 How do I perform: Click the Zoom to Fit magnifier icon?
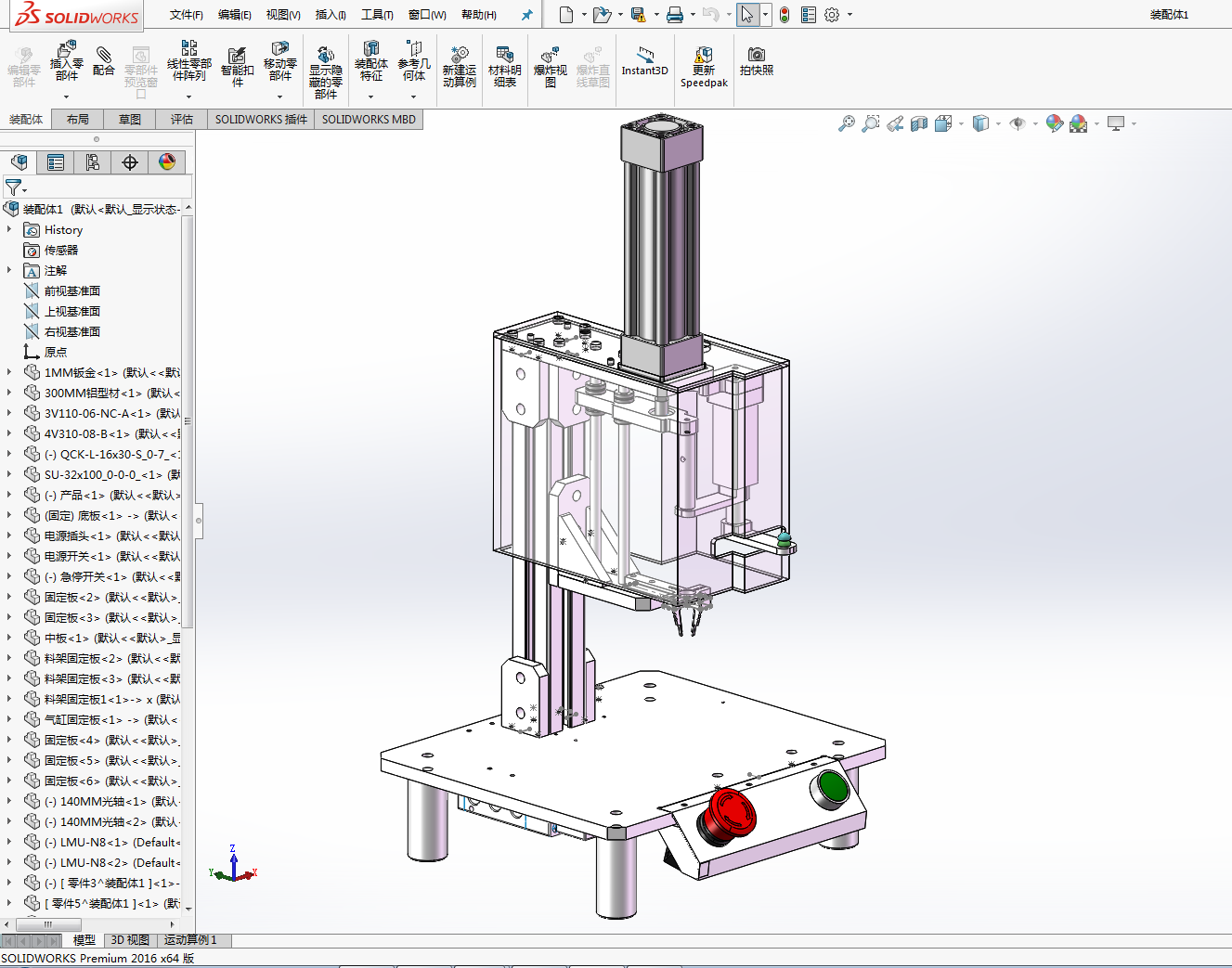point(846,123)
